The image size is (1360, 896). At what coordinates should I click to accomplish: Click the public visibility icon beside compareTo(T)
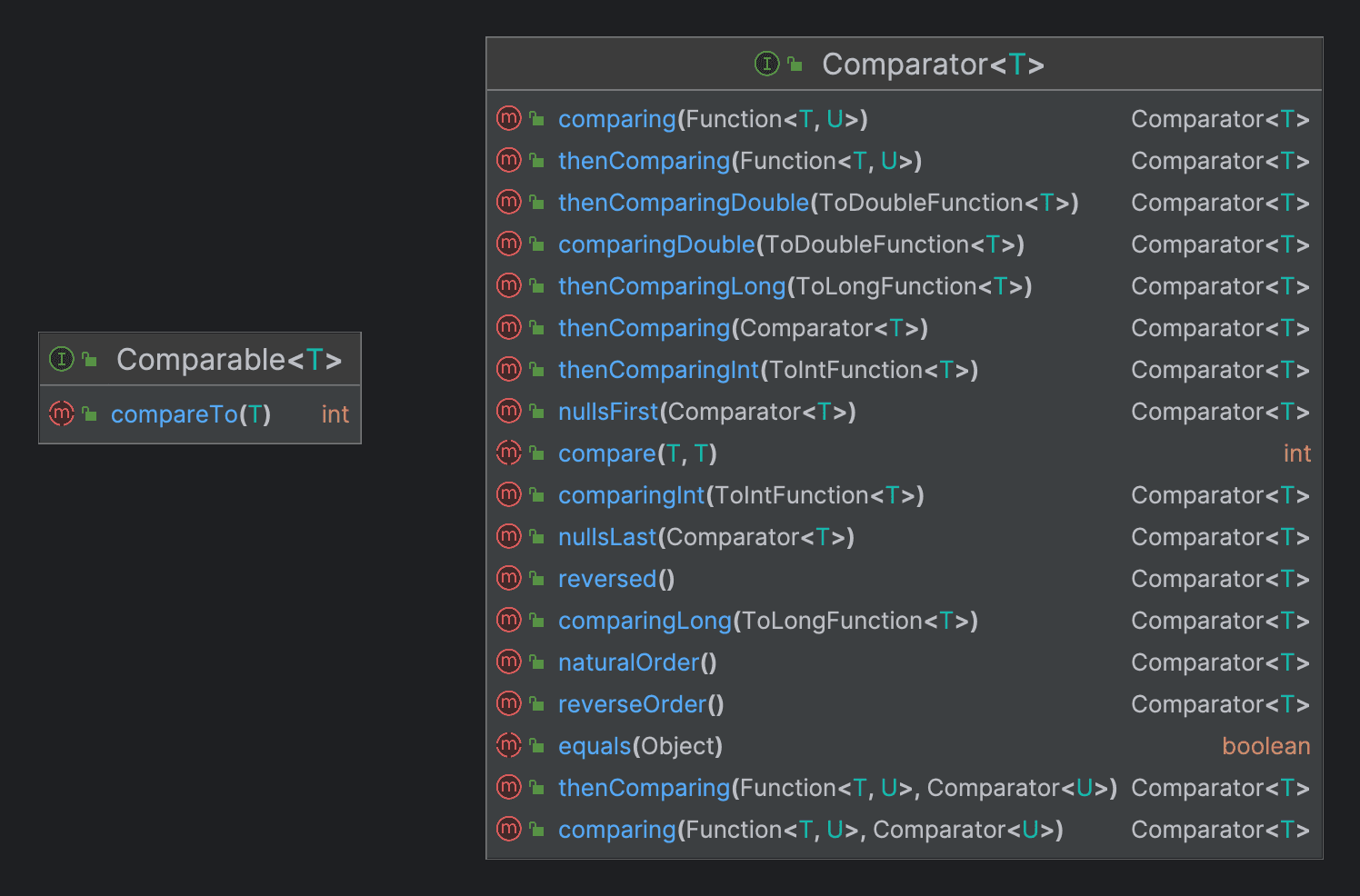89,414
